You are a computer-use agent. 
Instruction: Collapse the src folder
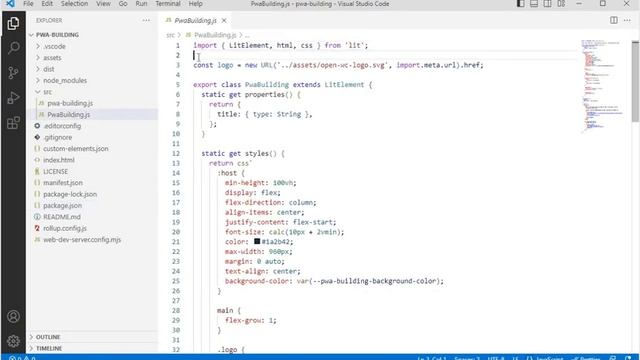click(x=47, y=92)
